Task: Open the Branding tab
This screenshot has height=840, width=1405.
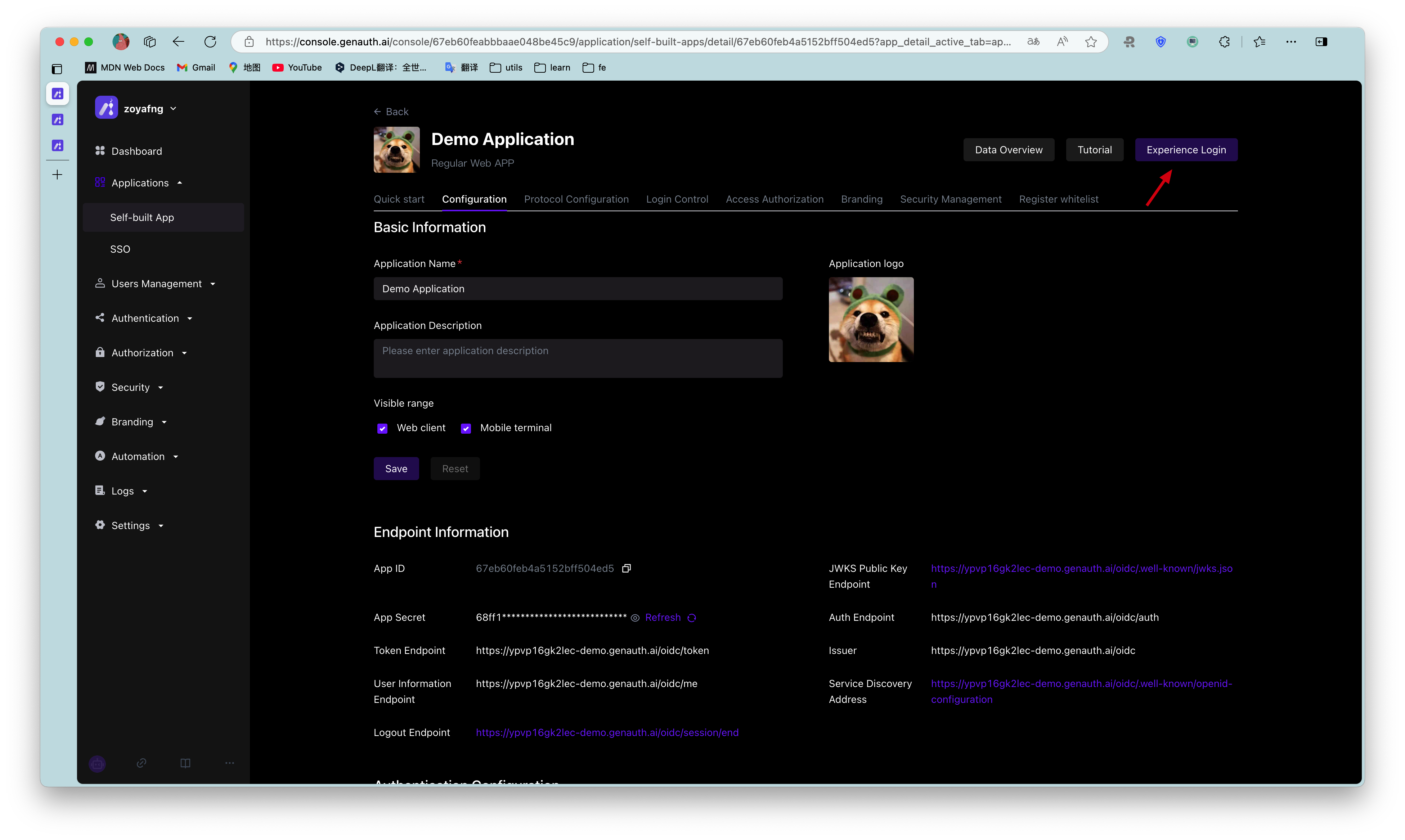Action: pyautogui.click(x=861, y=199)
